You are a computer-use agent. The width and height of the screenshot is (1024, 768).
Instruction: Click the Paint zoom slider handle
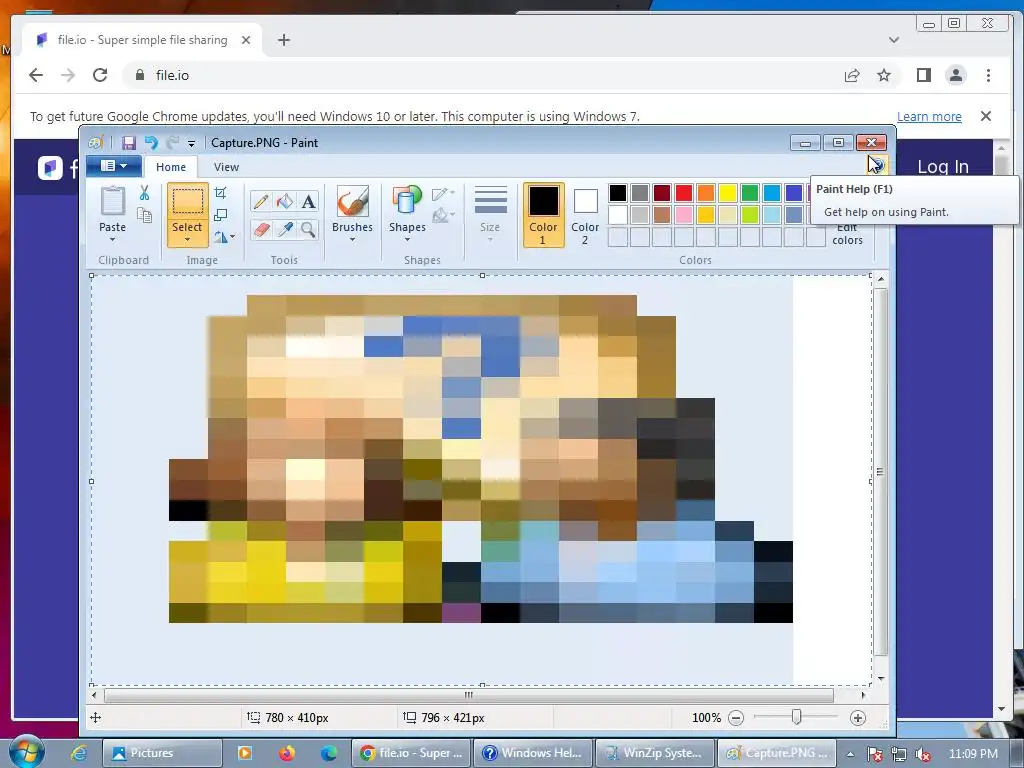[796, 718]
